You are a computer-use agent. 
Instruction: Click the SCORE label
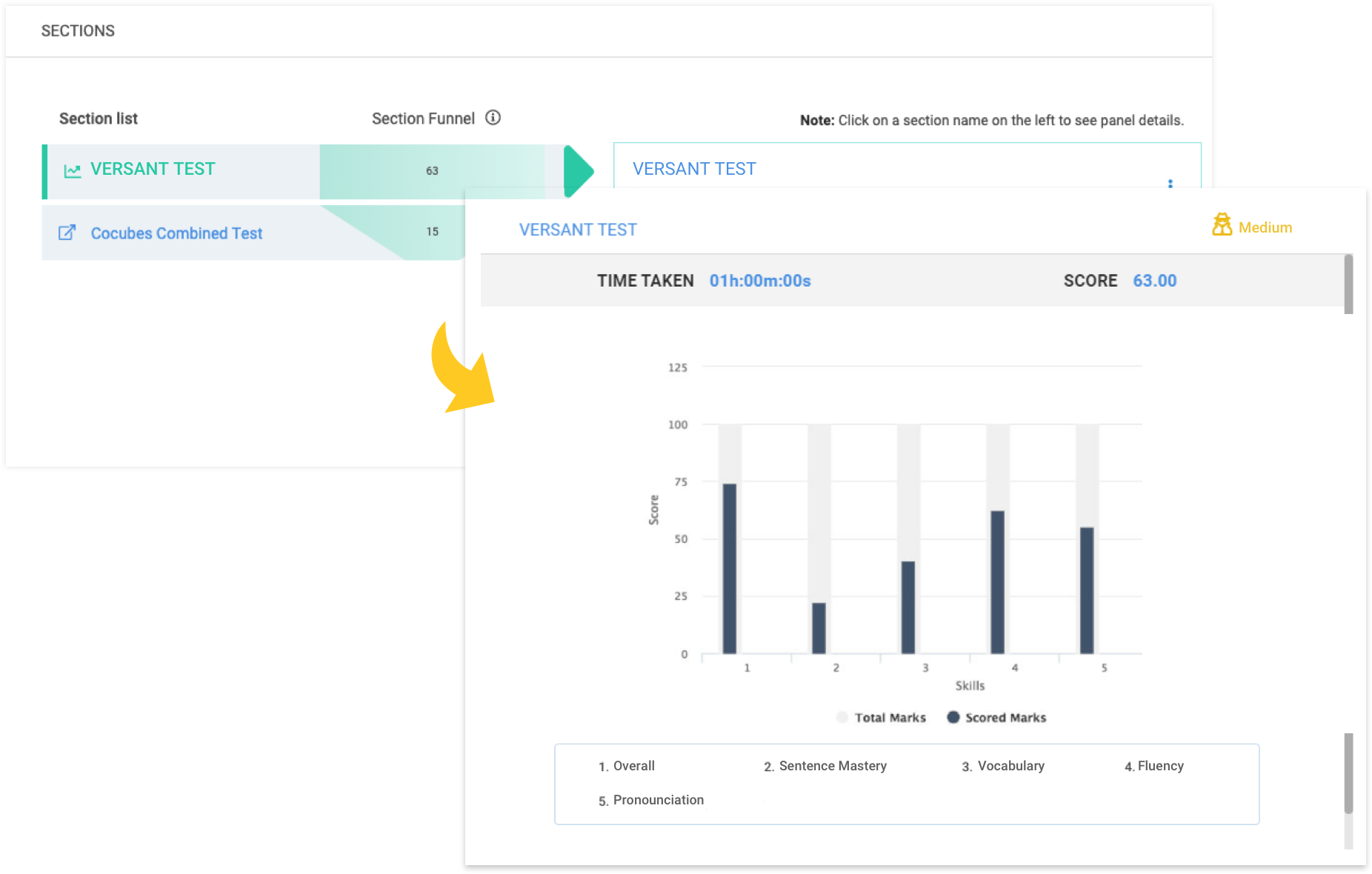click(1090, 281)
